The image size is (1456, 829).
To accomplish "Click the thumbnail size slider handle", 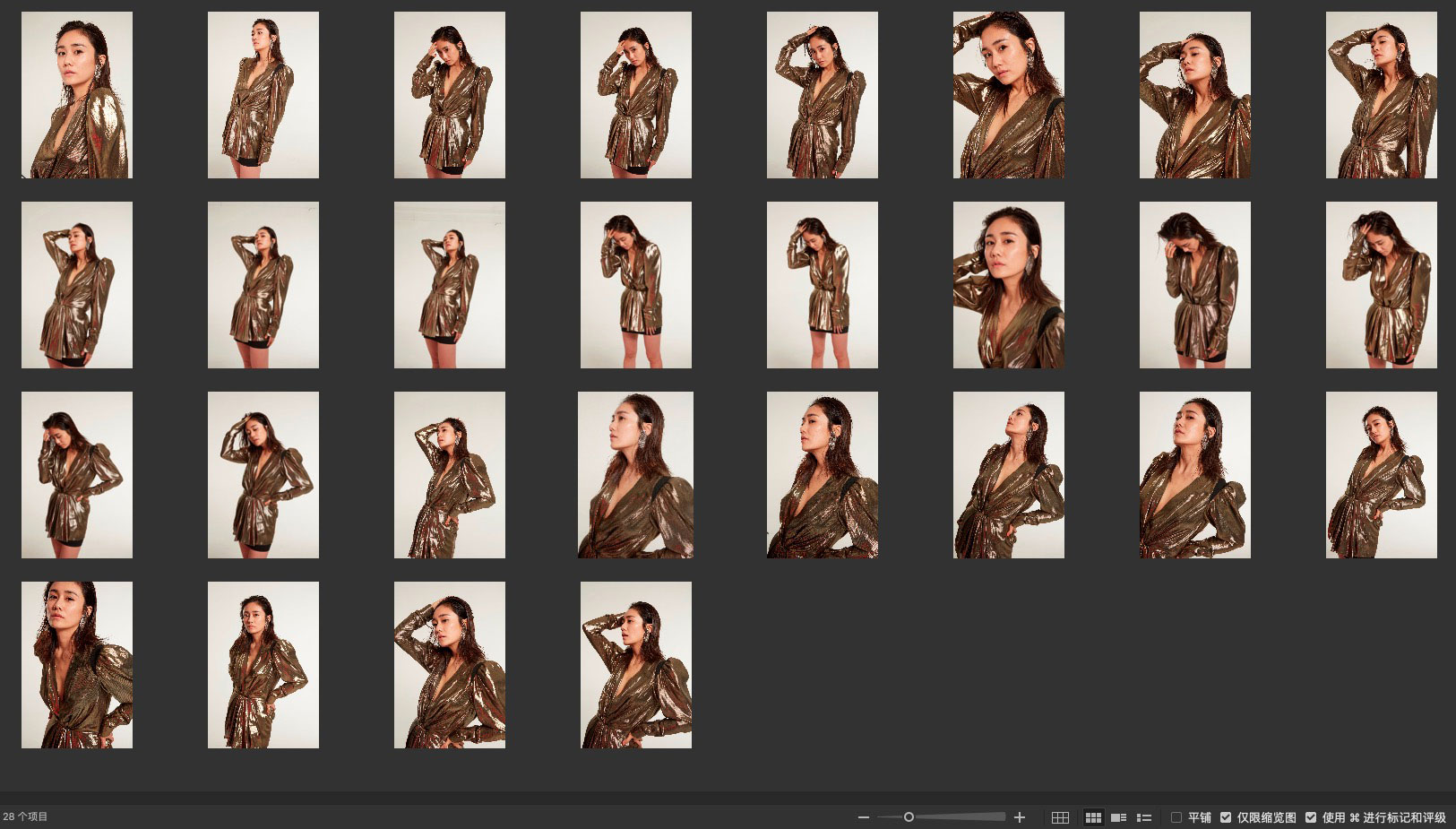I will coord(909,817).
